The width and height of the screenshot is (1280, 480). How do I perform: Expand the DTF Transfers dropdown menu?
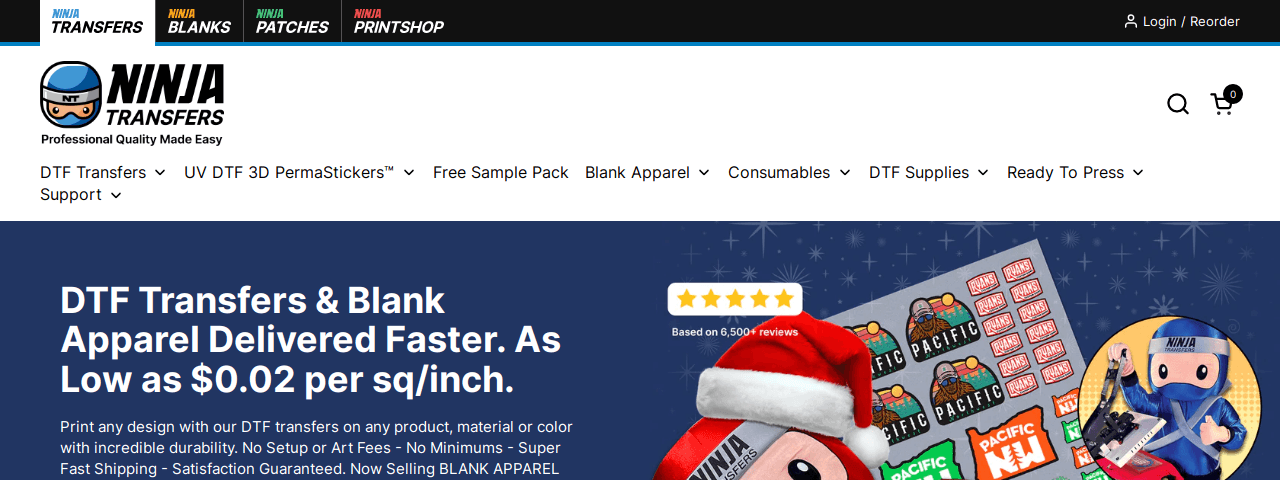103,172
